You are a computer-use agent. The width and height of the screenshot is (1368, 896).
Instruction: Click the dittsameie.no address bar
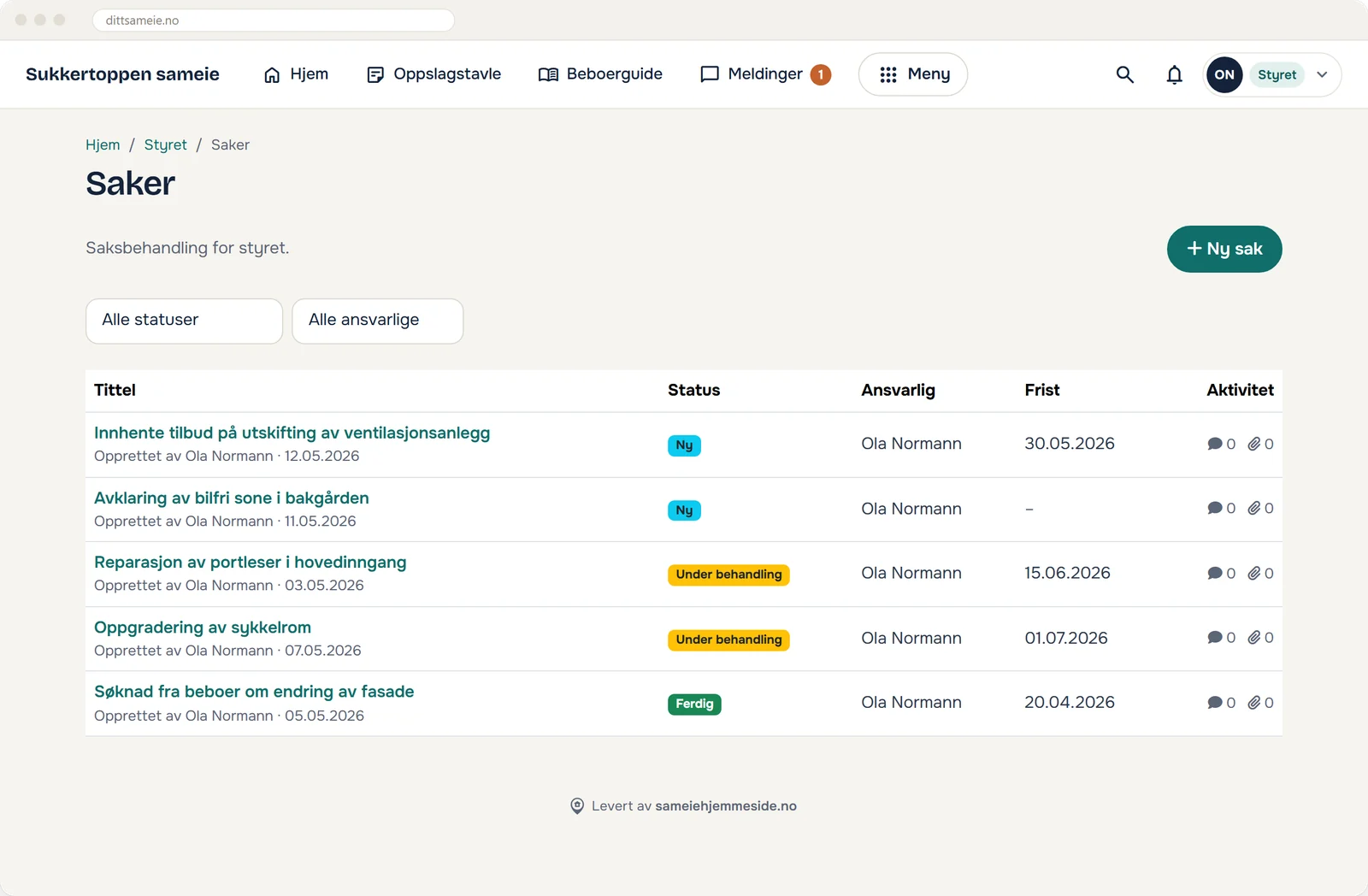coord(274,21)
